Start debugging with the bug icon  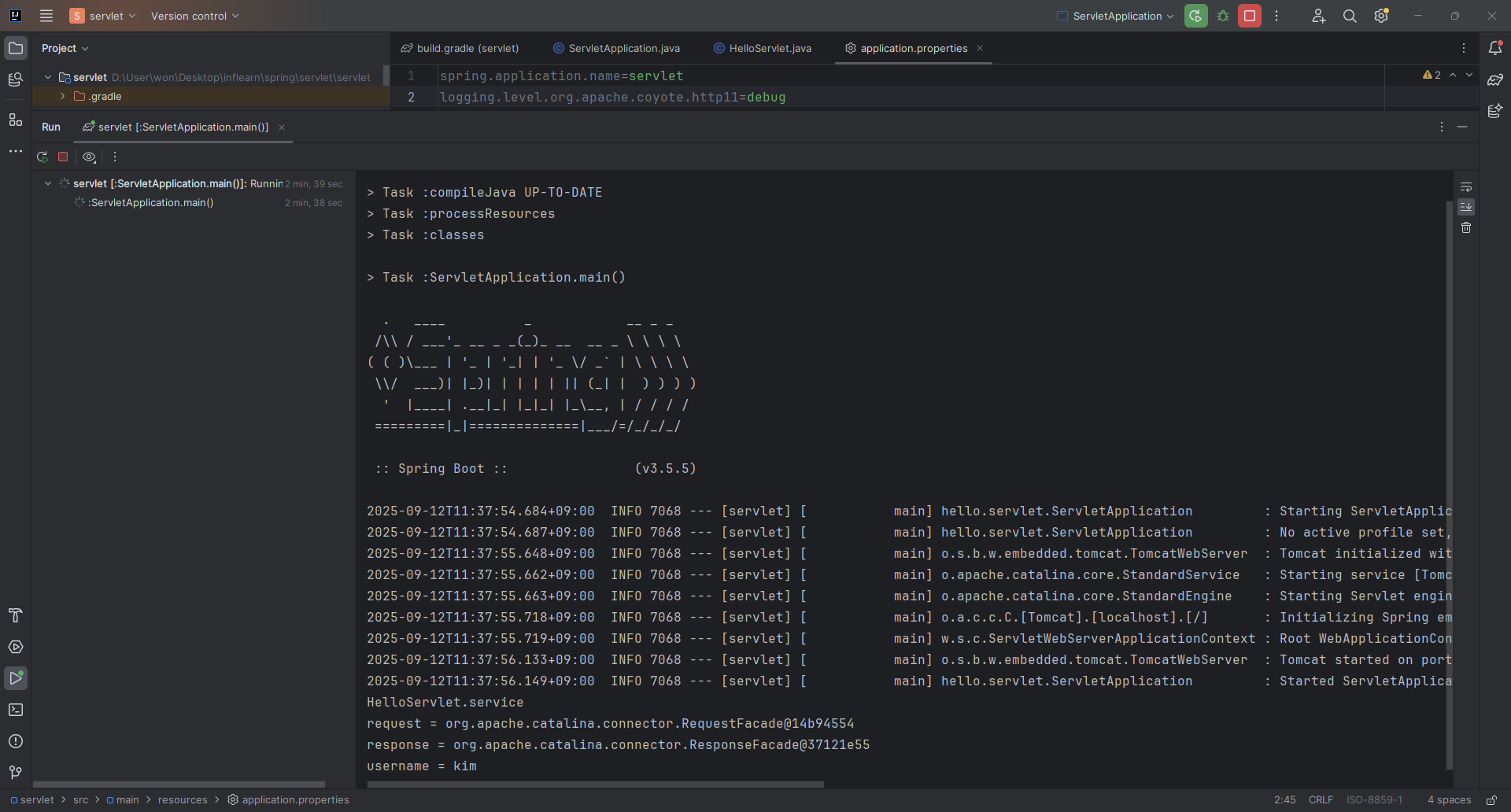pos(1223,16)
